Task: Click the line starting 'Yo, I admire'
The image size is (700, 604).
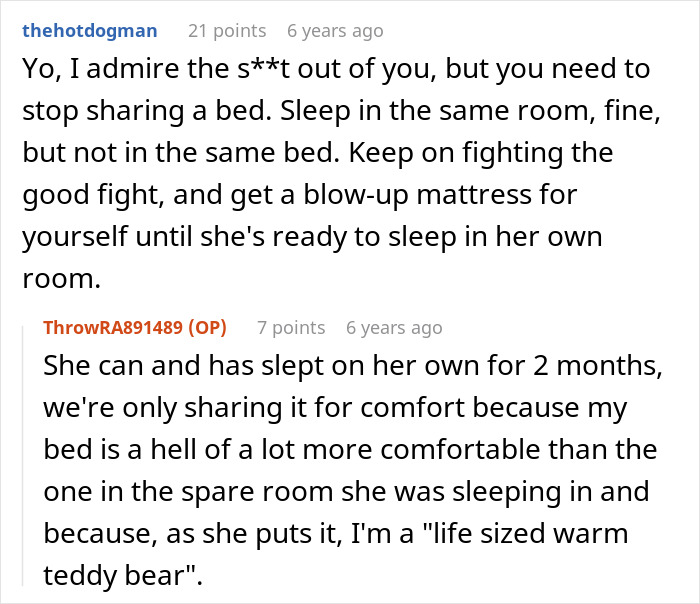Action: [x=330, y=73]
